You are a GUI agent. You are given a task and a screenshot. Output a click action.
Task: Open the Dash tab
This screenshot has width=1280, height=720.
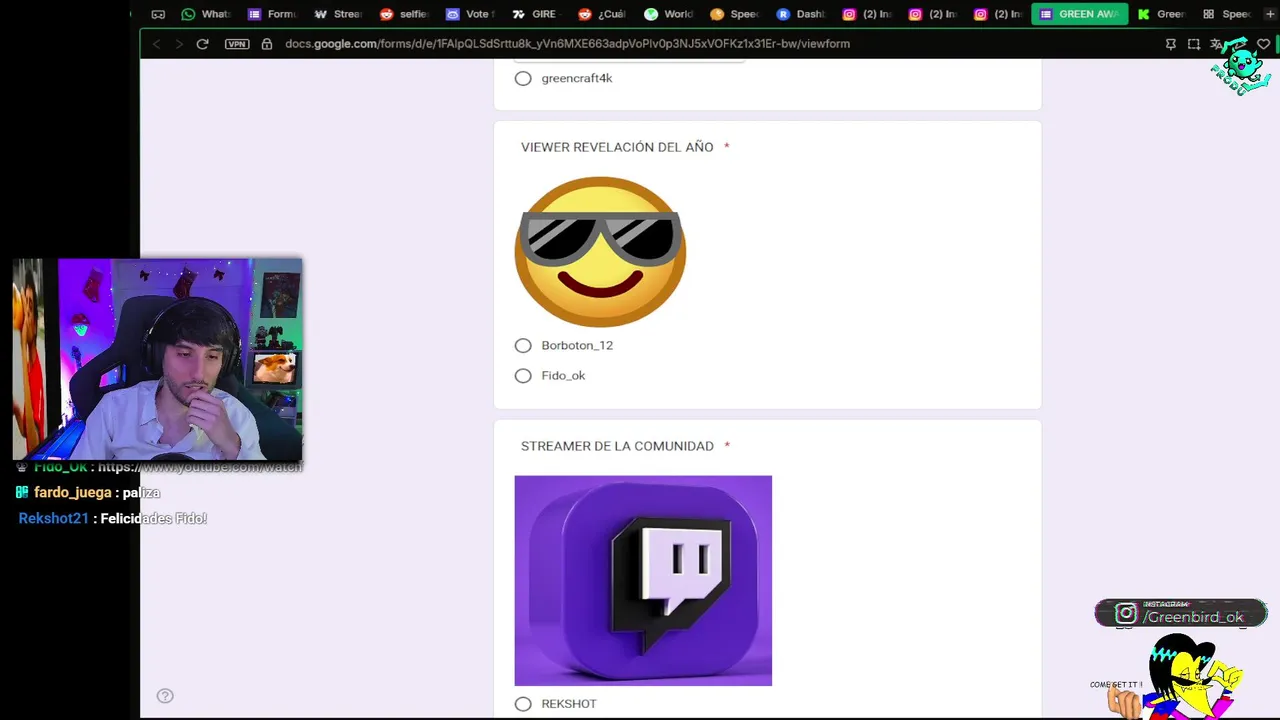(x=800, y=14)
